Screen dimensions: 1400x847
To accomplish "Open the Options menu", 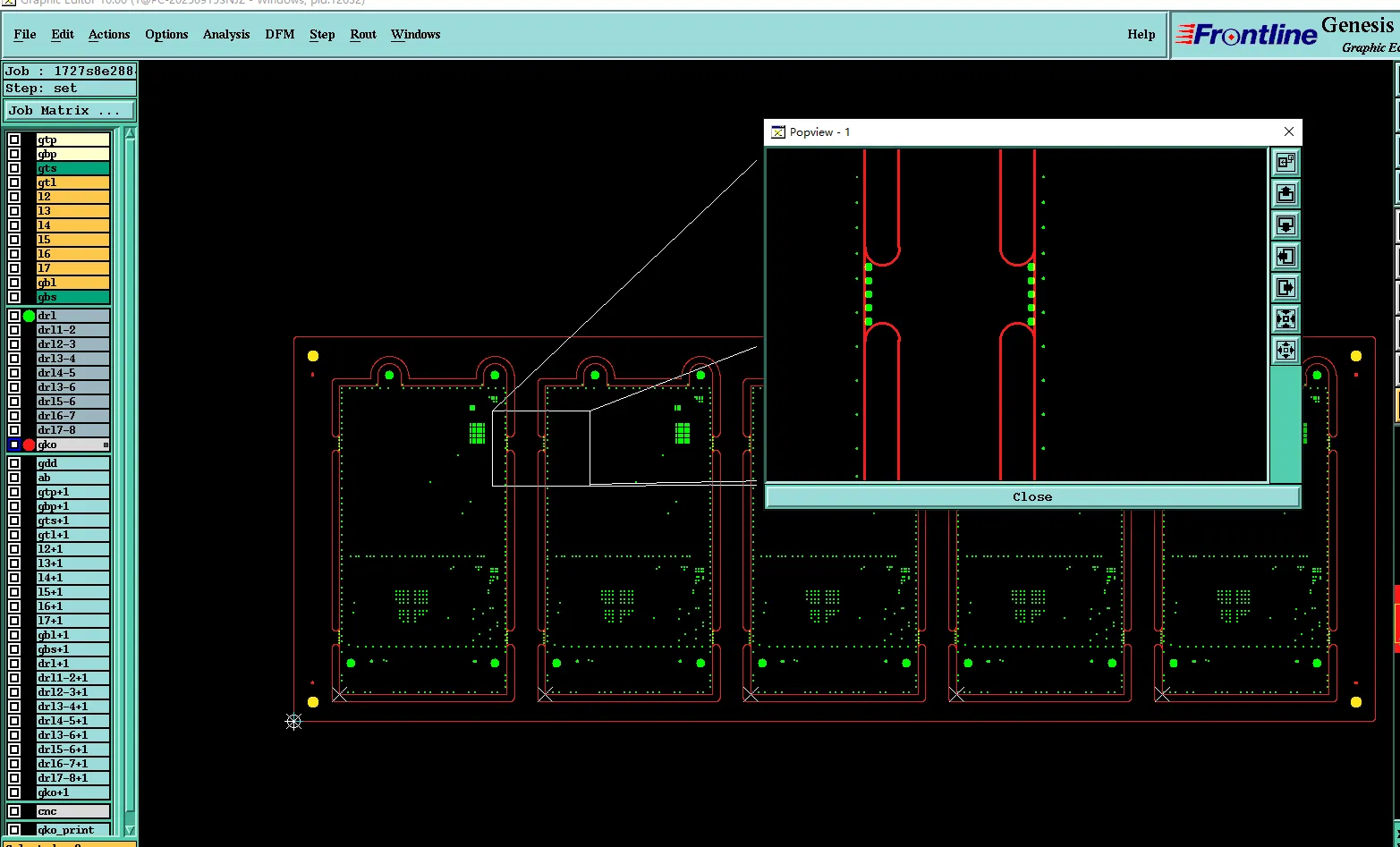I will (166, 34).
